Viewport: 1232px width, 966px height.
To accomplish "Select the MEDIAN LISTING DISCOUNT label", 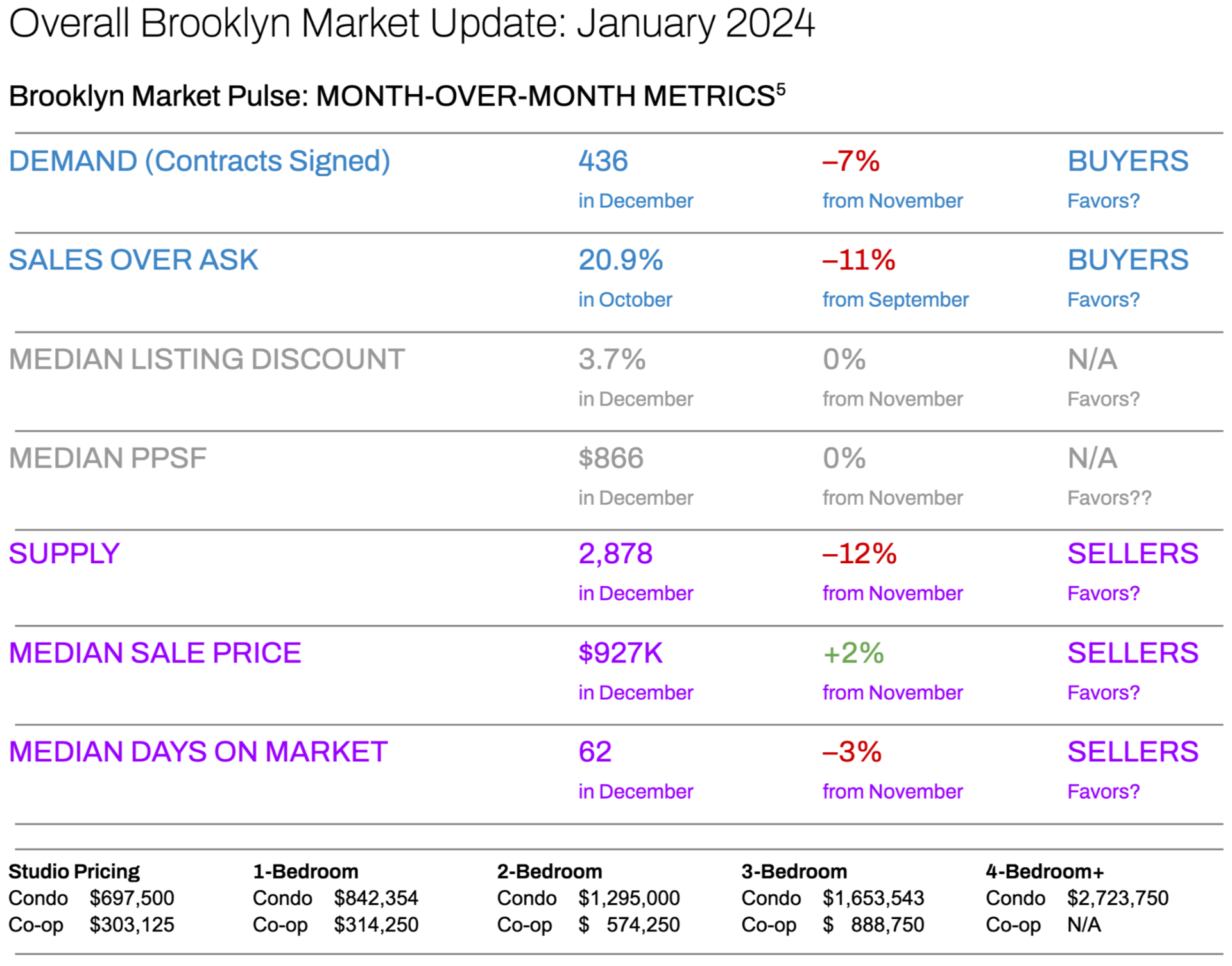I will [x=207, y=359].
